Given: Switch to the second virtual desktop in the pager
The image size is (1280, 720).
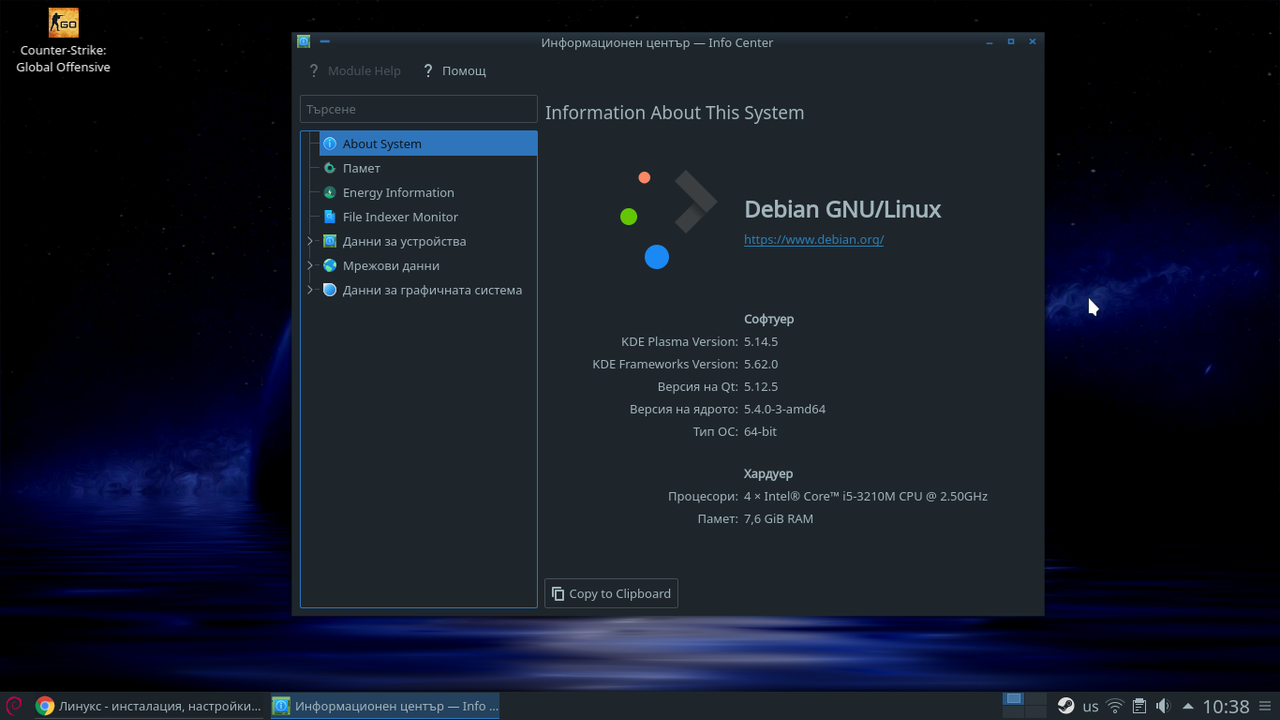Looking at the screenshot, I should click(x=1036, y=699).
